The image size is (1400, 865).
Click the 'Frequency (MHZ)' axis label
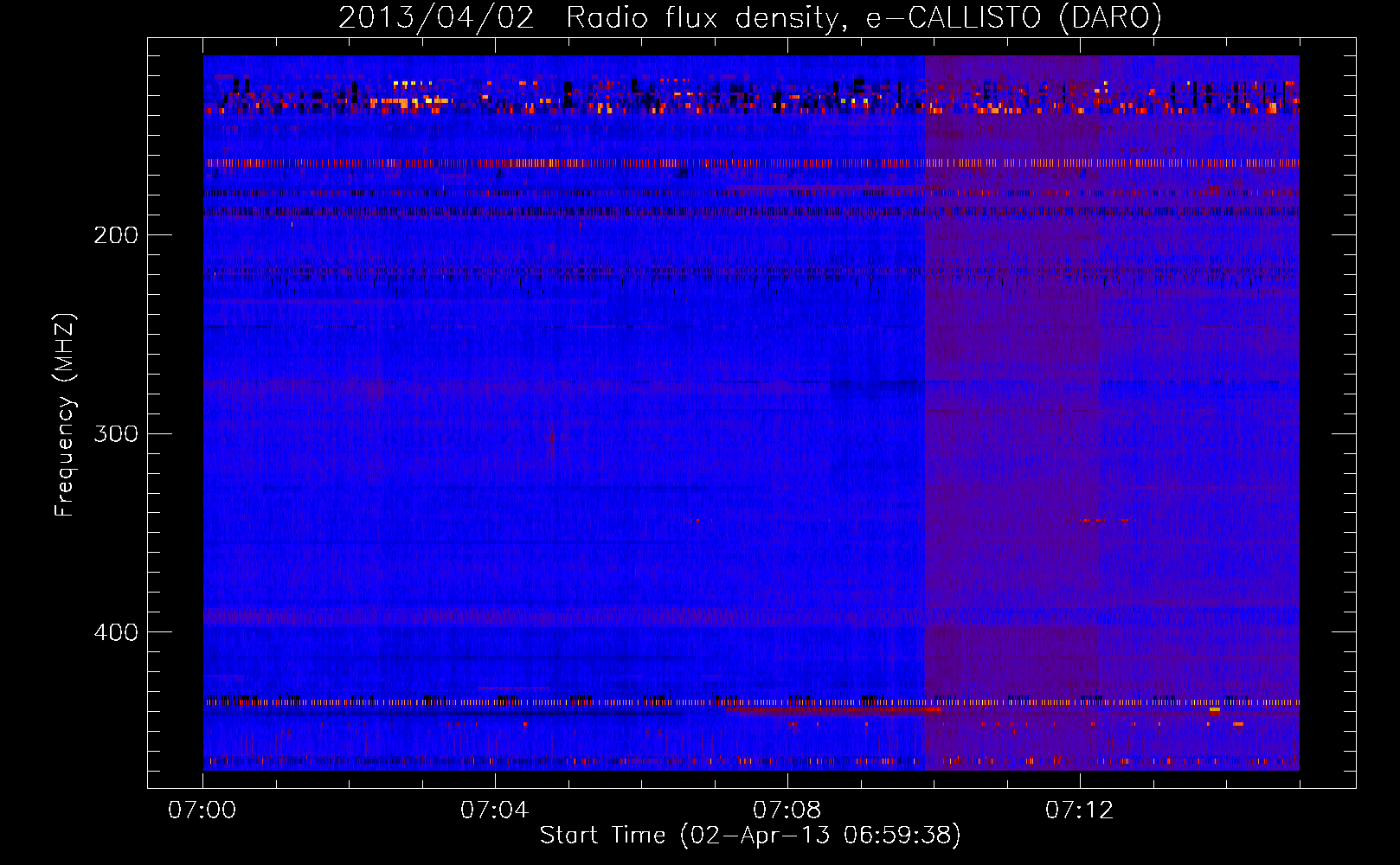pos(65,415)
